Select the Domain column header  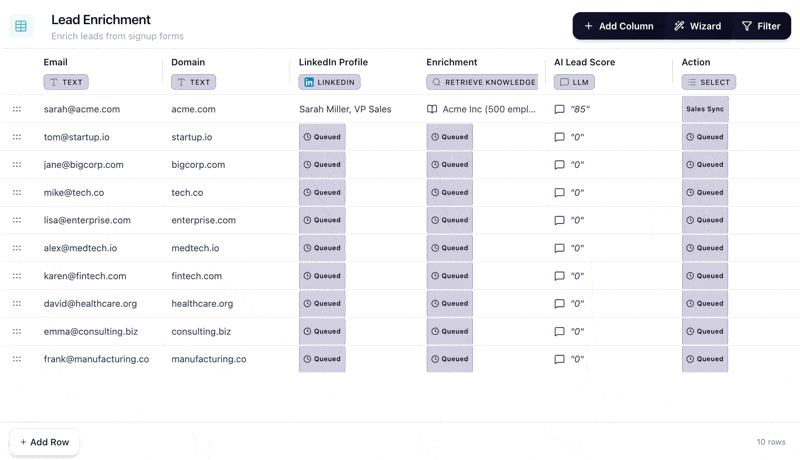[x=188, y=62]
